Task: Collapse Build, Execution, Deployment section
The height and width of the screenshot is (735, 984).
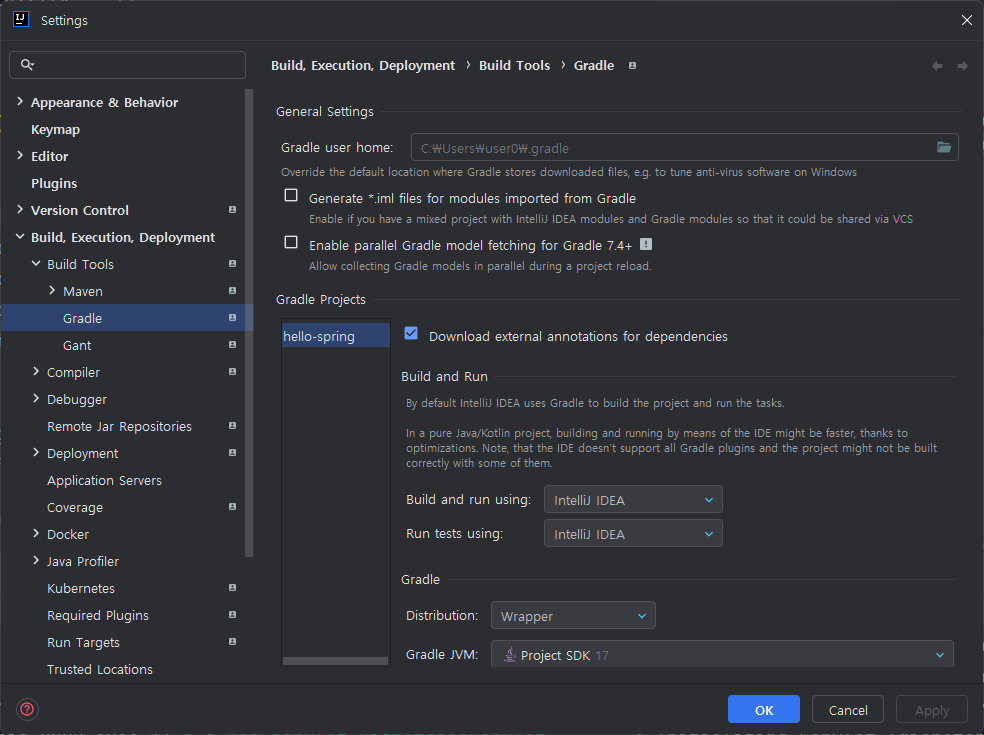Action: tap(20, 237)
